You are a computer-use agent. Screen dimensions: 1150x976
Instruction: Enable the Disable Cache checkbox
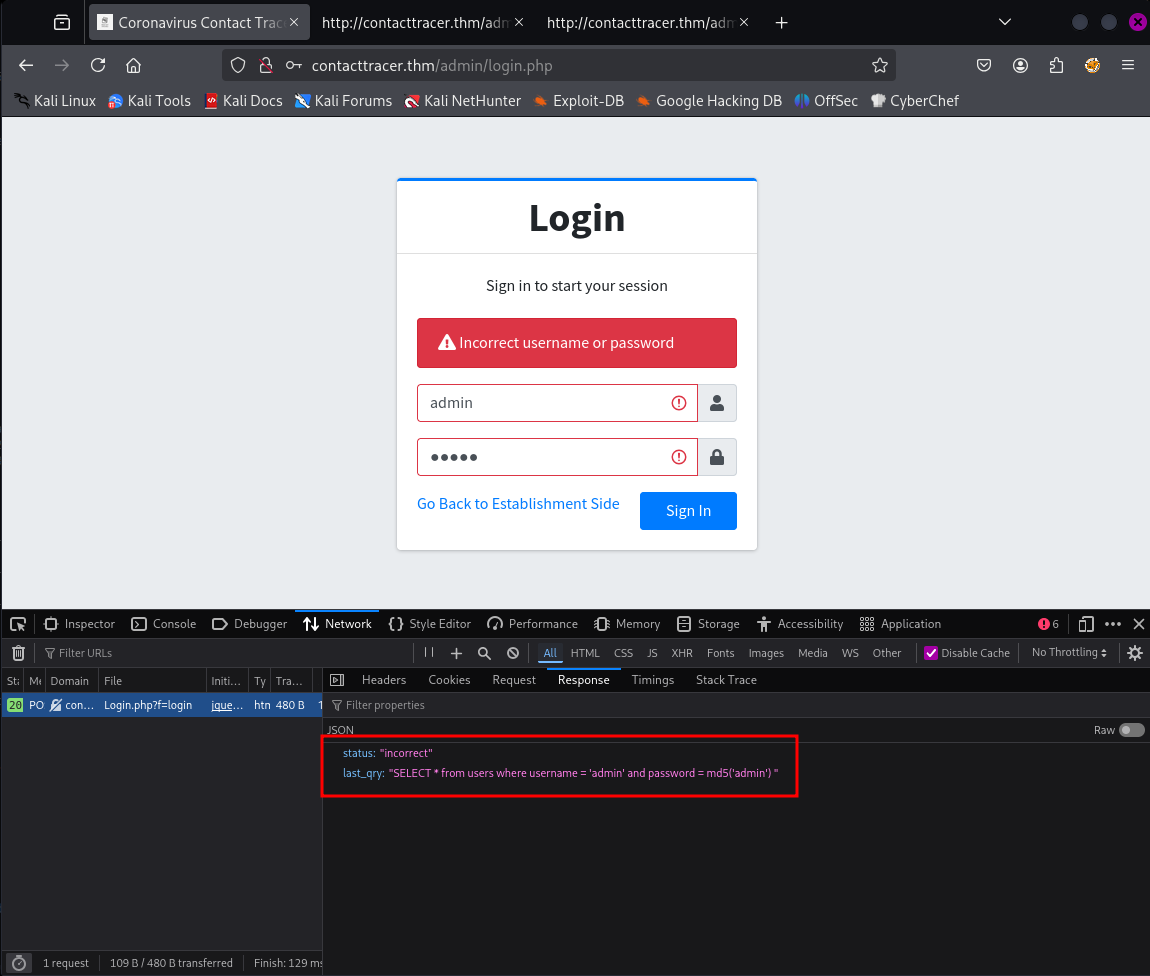929,653
